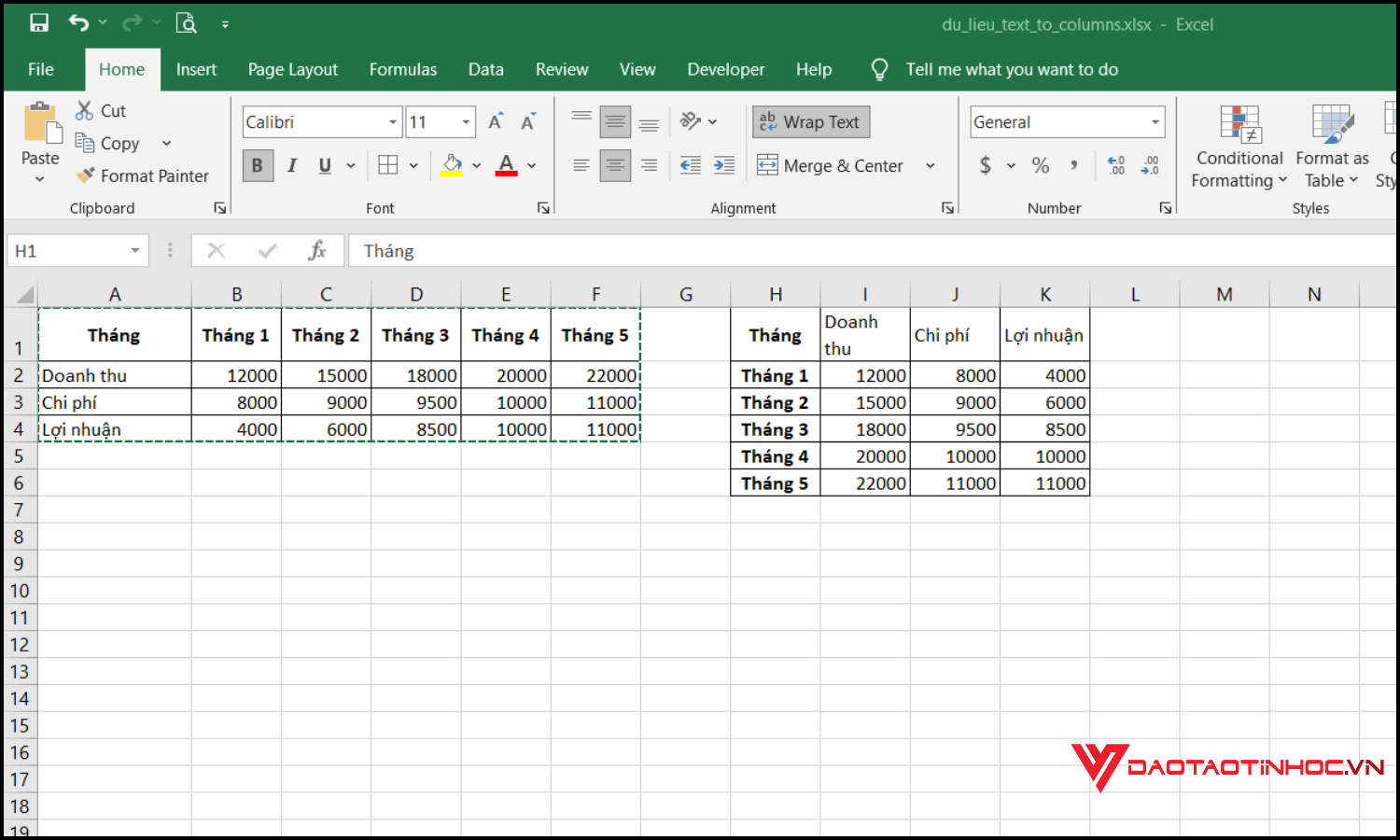Image resolution: width=1400 pixels, height=840 pixels.
Task: Click the Merge & Center icon
Action: coord(768,165)
